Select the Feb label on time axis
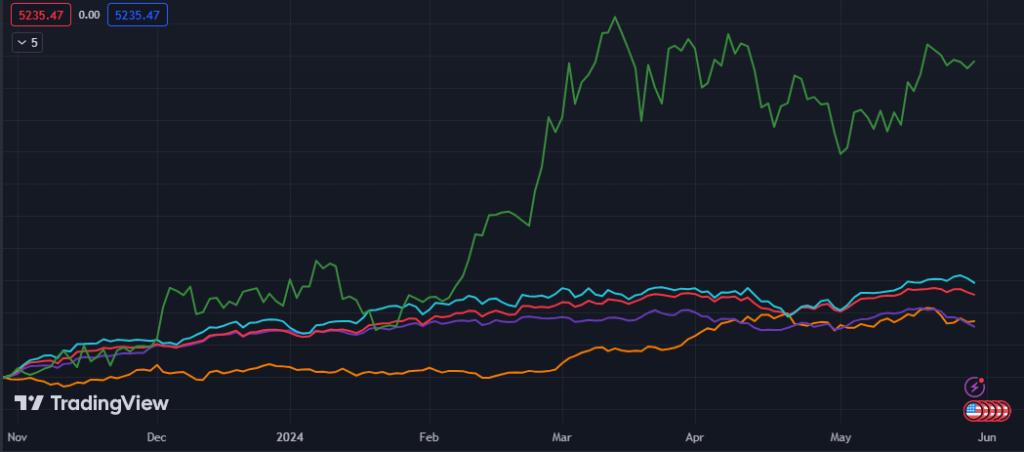Screen dimensions: 1024x452 [427, 437]
